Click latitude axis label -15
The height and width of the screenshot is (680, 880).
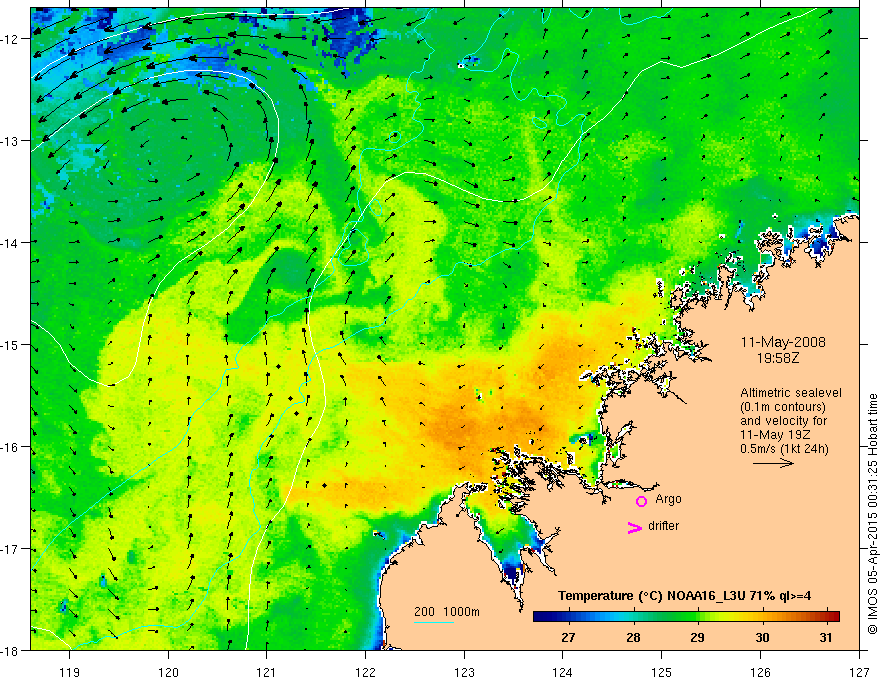tap(11, 344)
